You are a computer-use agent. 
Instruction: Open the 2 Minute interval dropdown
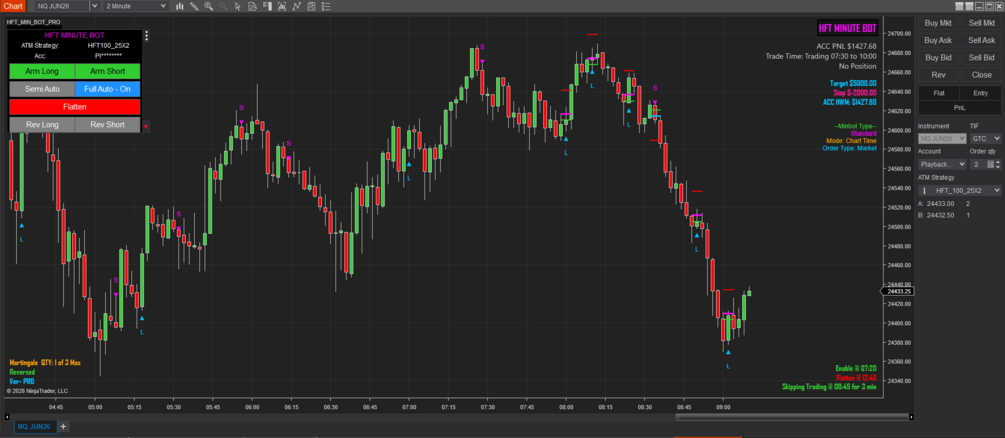[x=135, y=6]
